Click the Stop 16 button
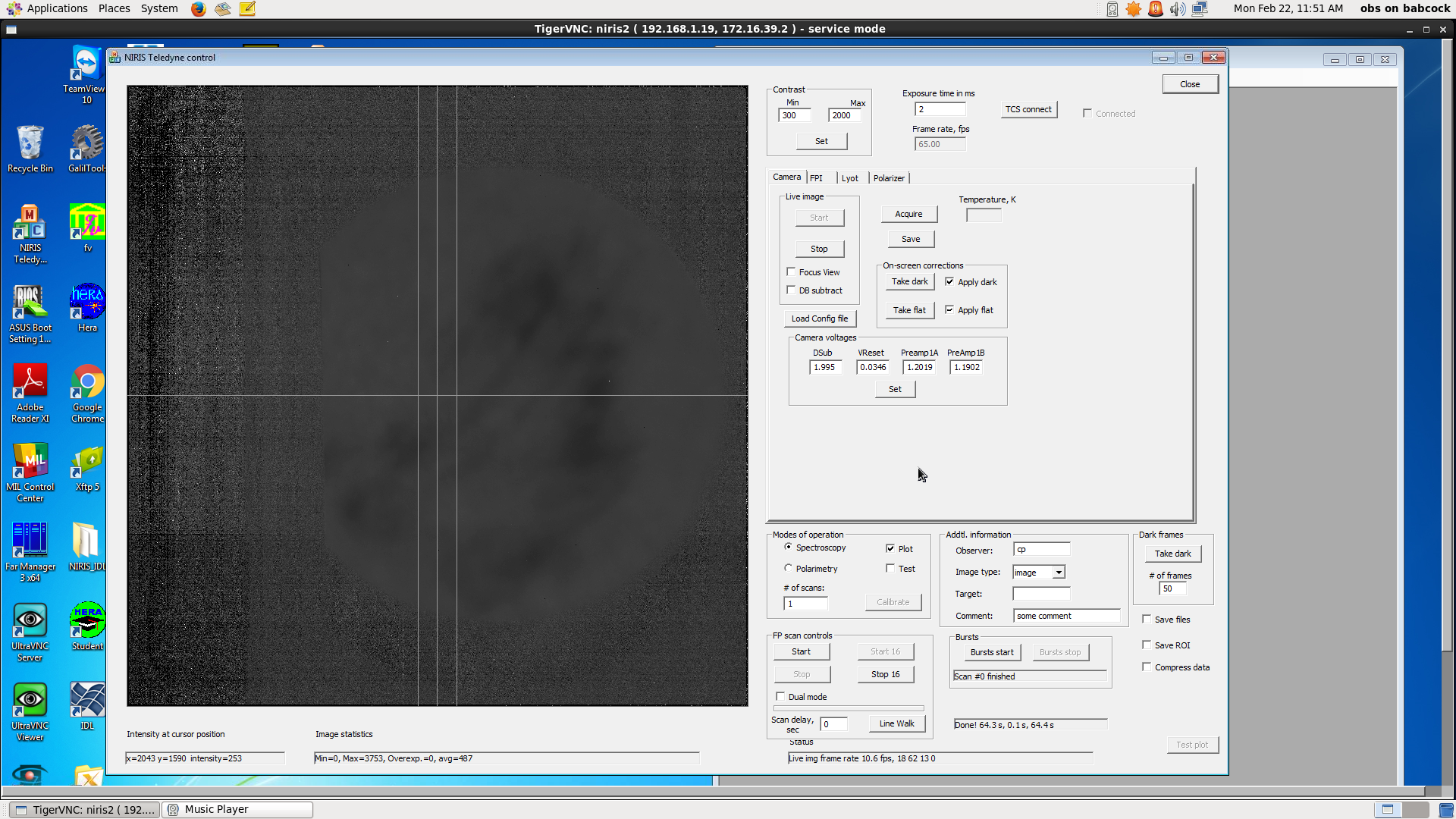This screenshot has height=819, width=1456. tap(885, 674)
